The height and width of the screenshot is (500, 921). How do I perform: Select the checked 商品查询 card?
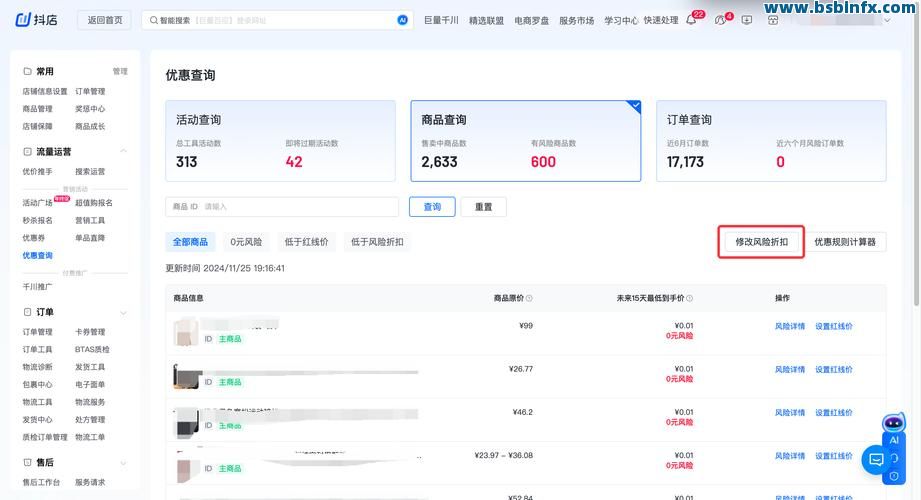point(525,141)
